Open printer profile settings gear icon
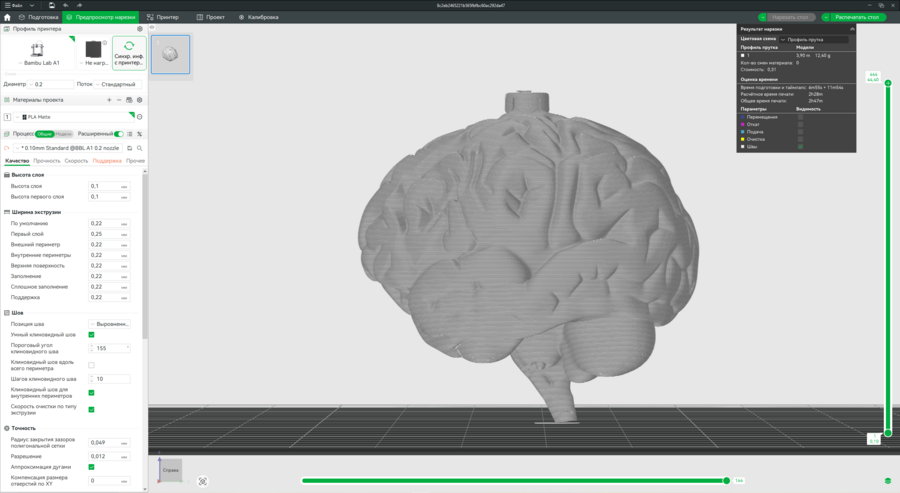The width and height of the screenshot is (900, 493). point(139,29)
